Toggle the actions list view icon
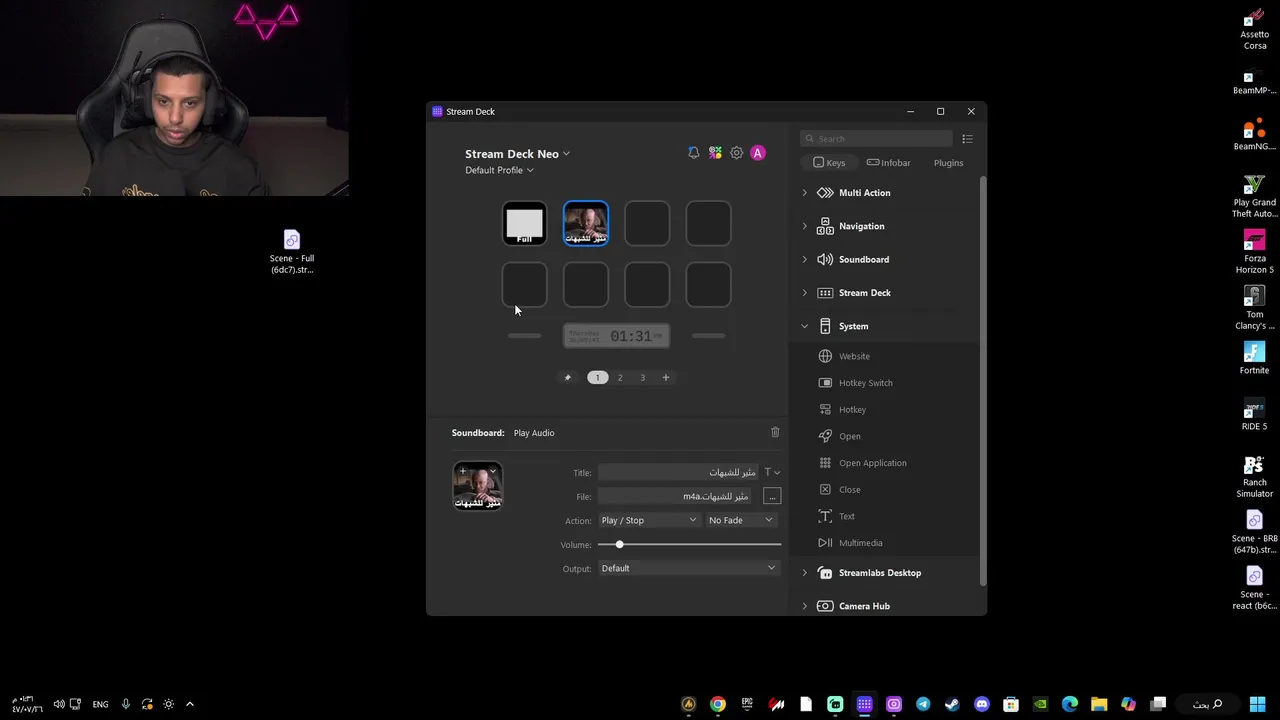Screen dimensions: 1280x720 click(967, 139)
